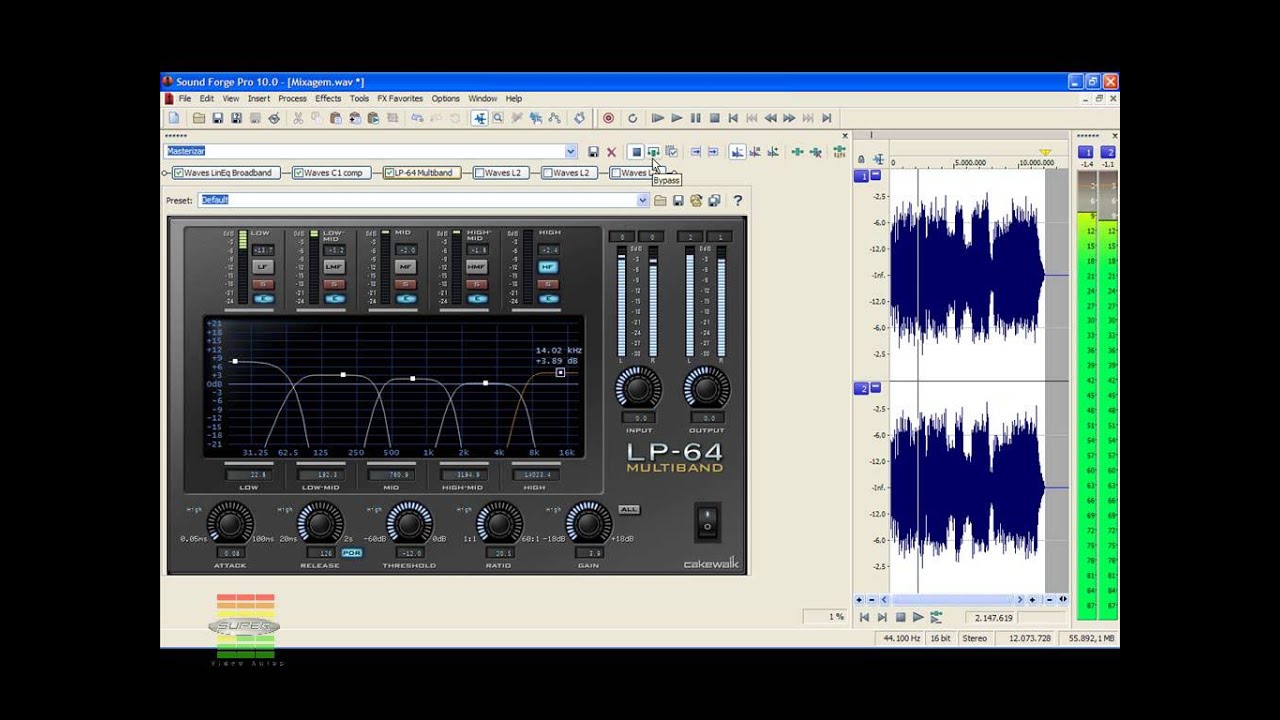The image size is (1280, 720).
Task: Open the Options menu
Action: point(446,99)
